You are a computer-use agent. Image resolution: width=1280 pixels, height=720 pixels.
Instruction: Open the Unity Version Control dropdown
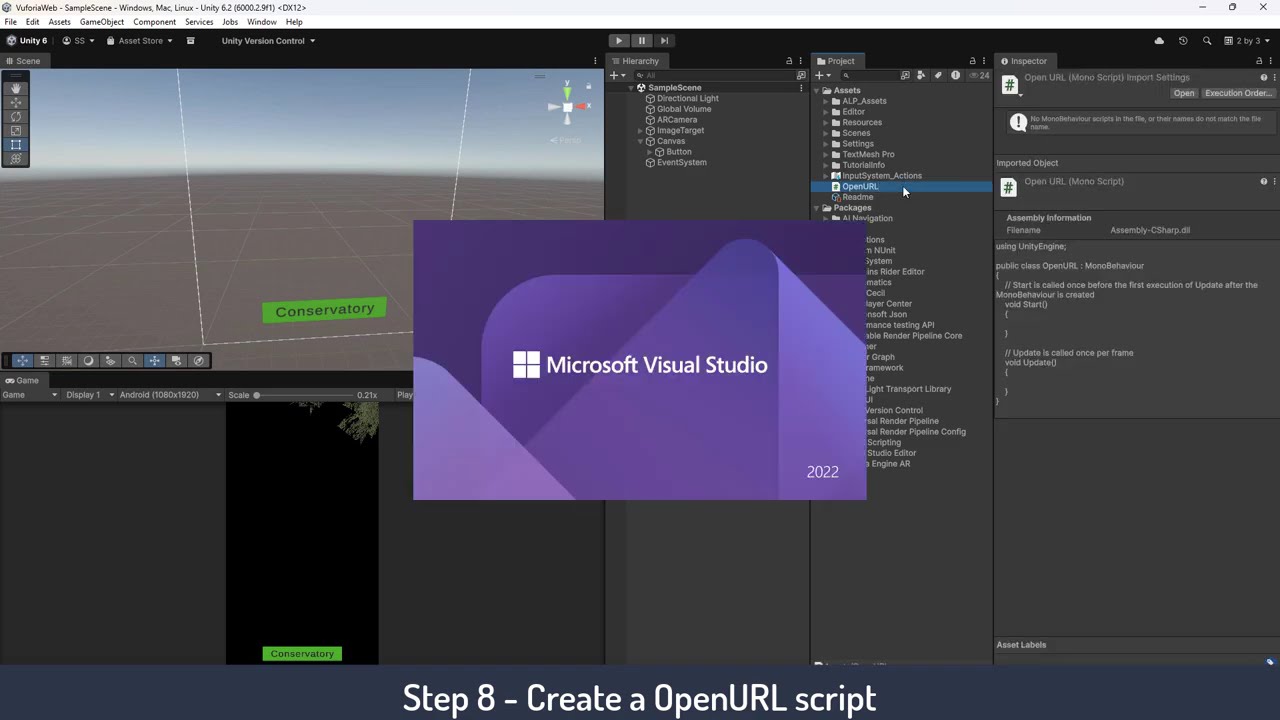click(x=268, y=41)
